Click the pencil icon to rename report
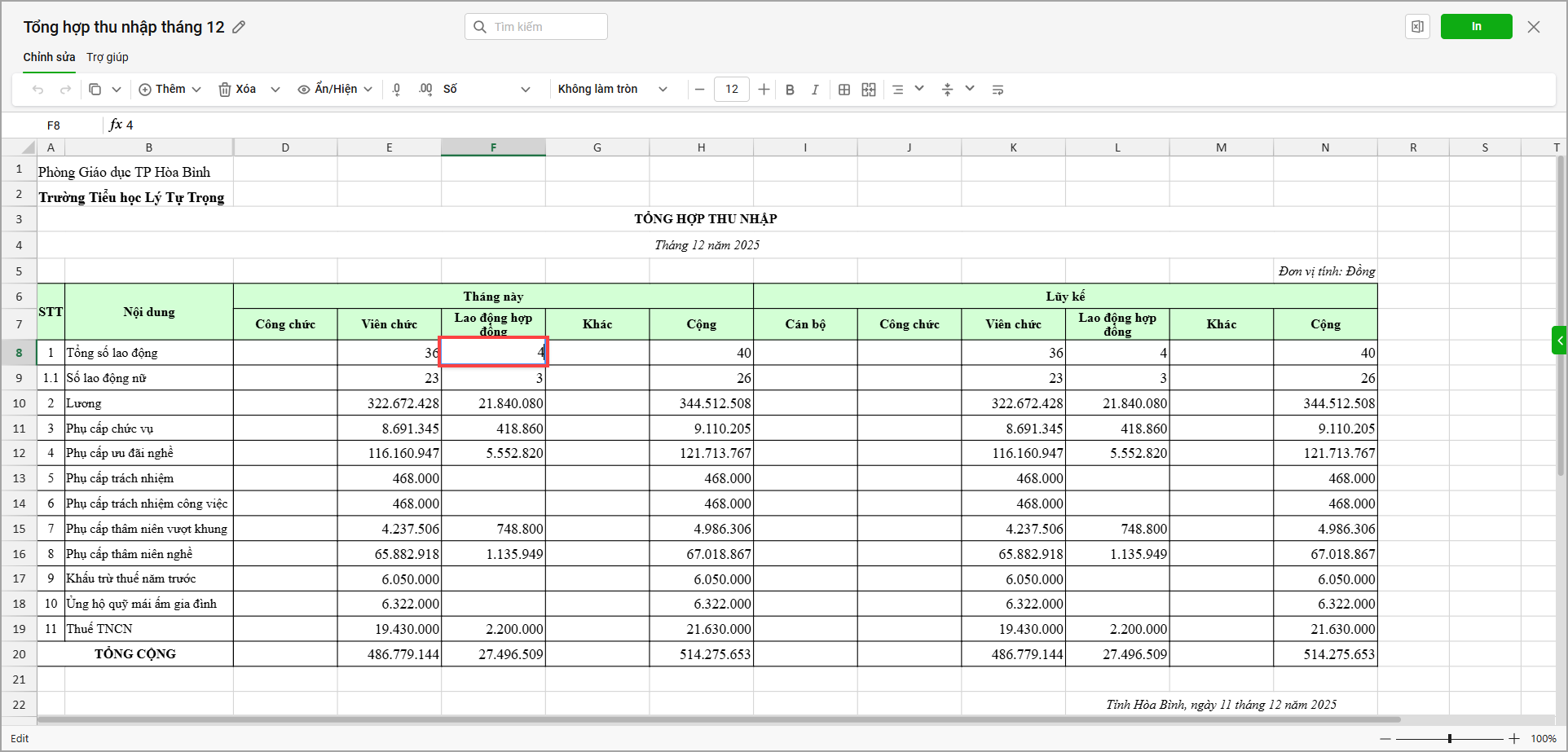 239,27
